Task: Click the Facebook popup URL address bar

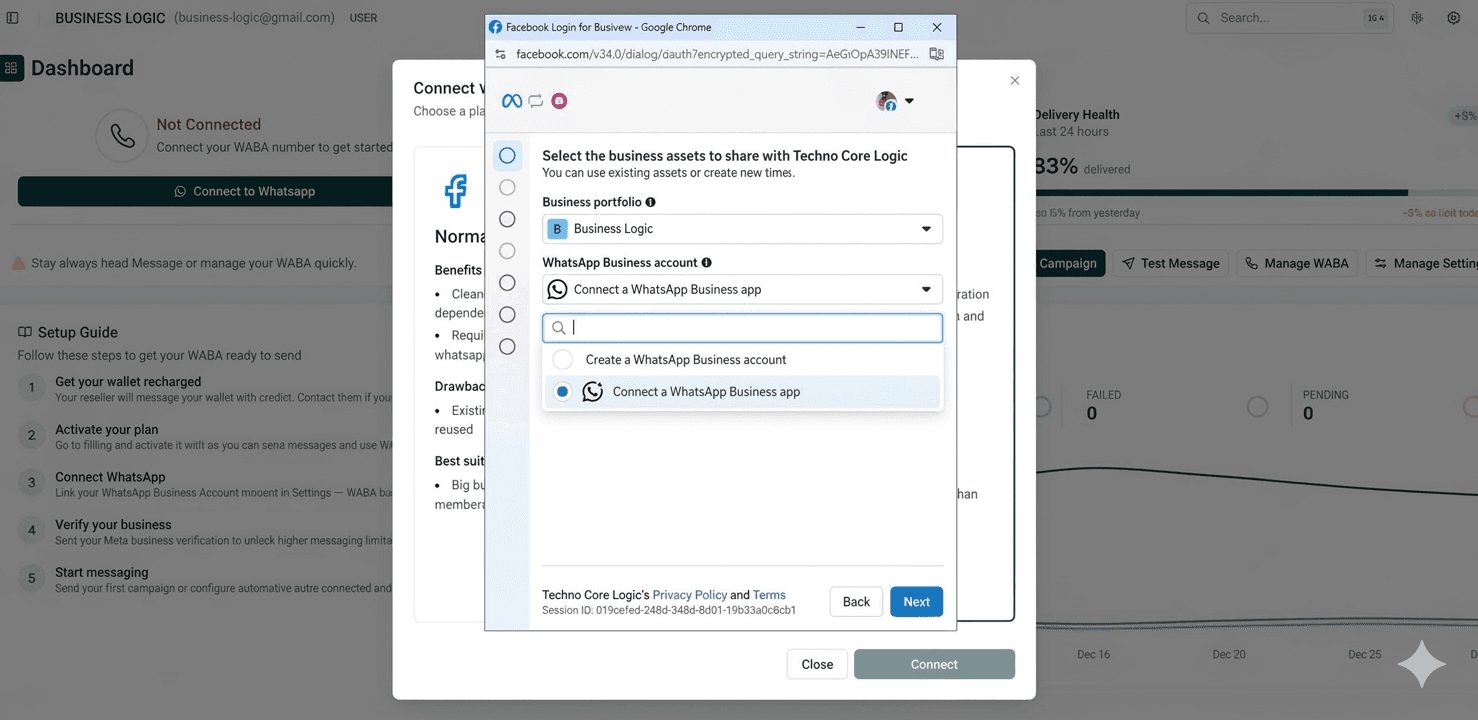Action: tap(718, 54)
